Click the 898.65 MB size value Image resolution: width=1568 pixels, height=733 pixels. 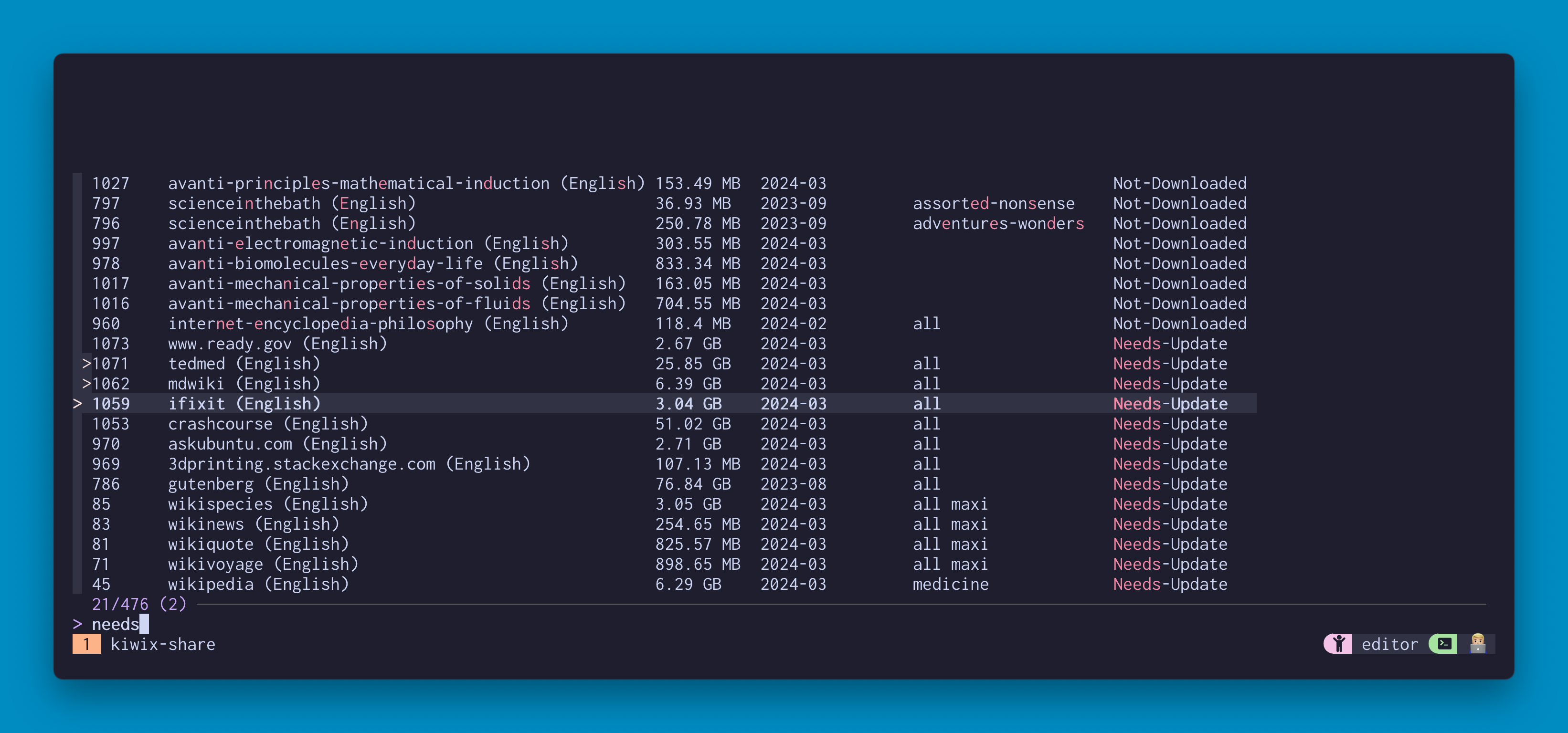[x=698, y=565]
